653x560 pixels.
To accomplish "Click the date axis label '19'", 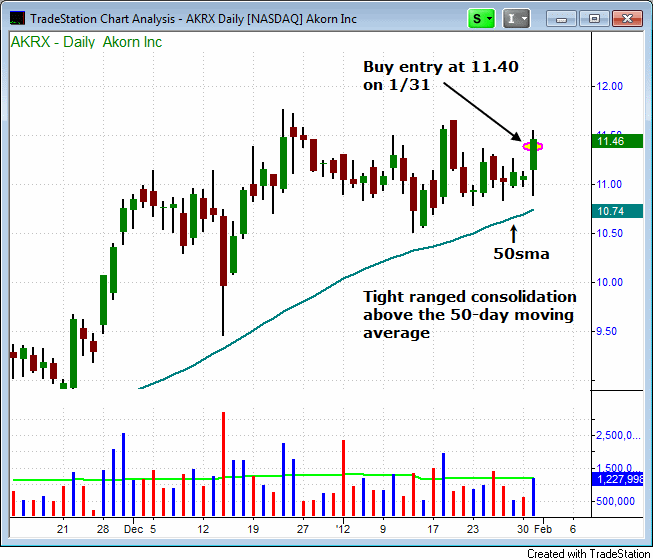I will click(x=253, y=529).
